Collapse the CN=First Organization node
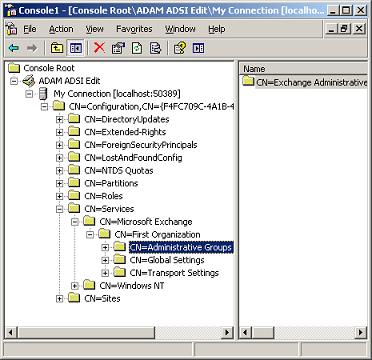 tap(90, 235)
